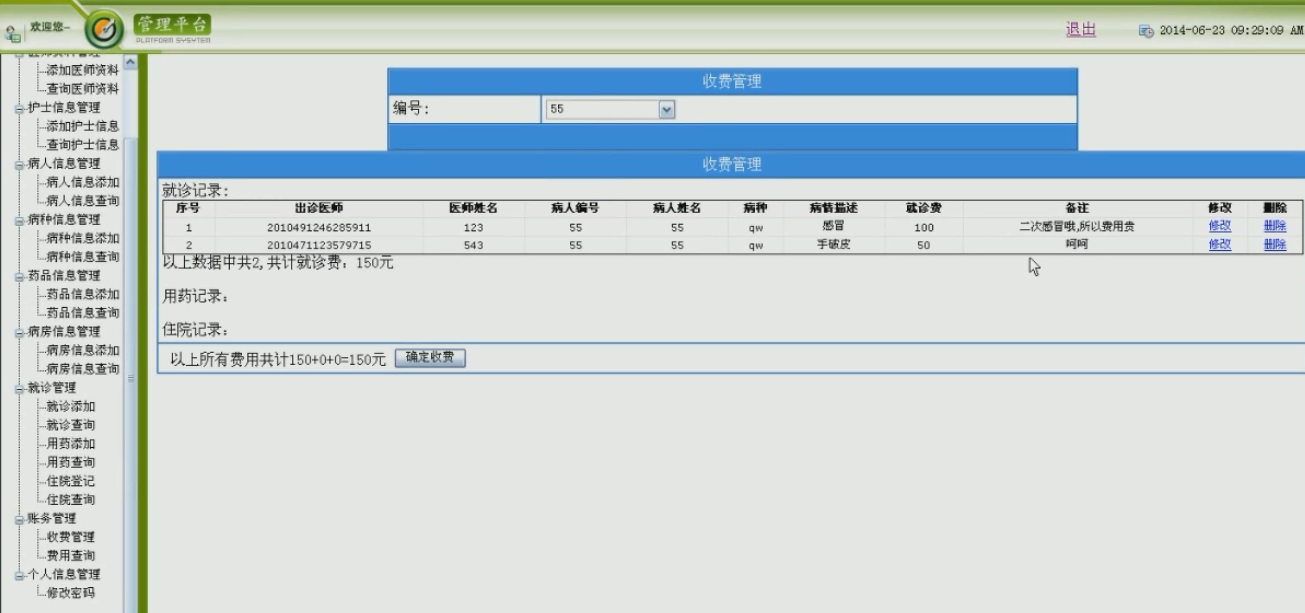Collapse the 病种信息管理 tree node
This screenshot has height=613, width=1305.
click(x=19, y=220)
